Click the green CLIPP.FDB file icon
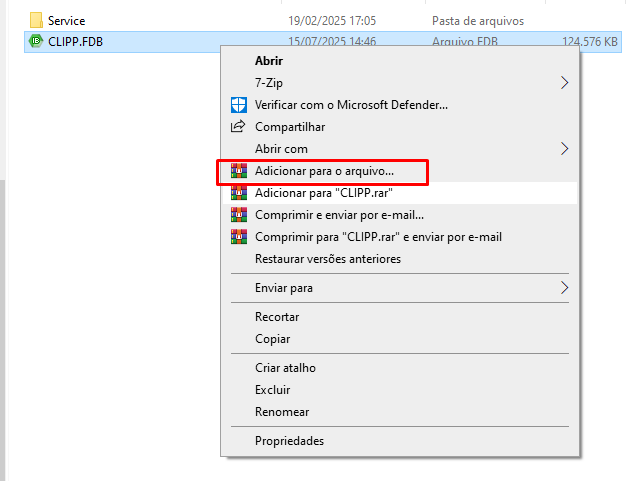This screenshot has width=635, height=481. (37, 41)
